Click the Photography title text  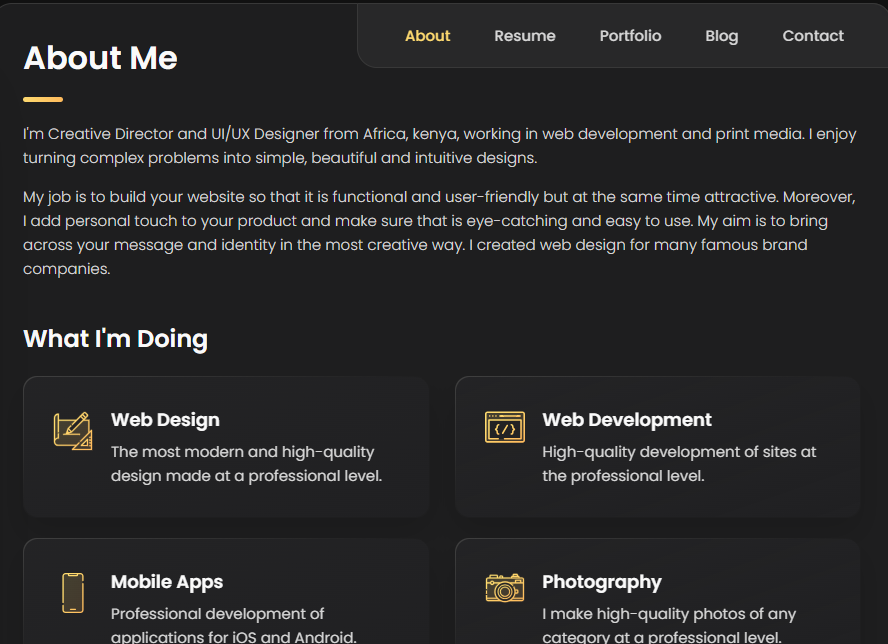coord(602,582)
